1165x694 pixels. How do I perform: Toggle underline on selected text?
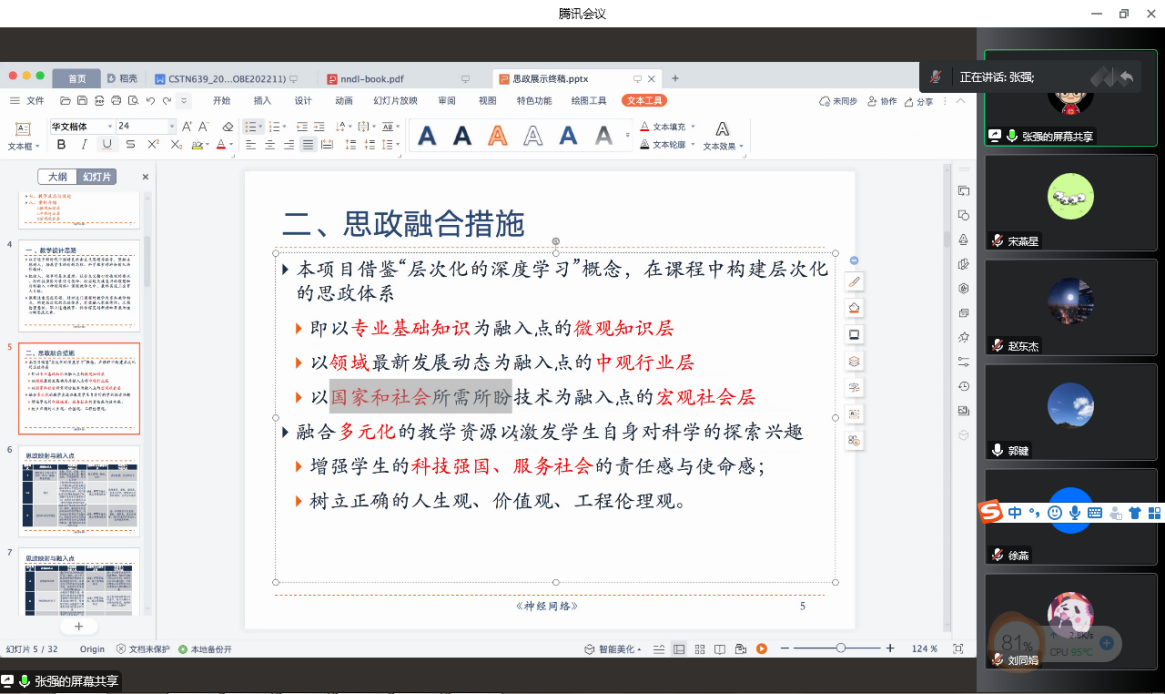107,145
